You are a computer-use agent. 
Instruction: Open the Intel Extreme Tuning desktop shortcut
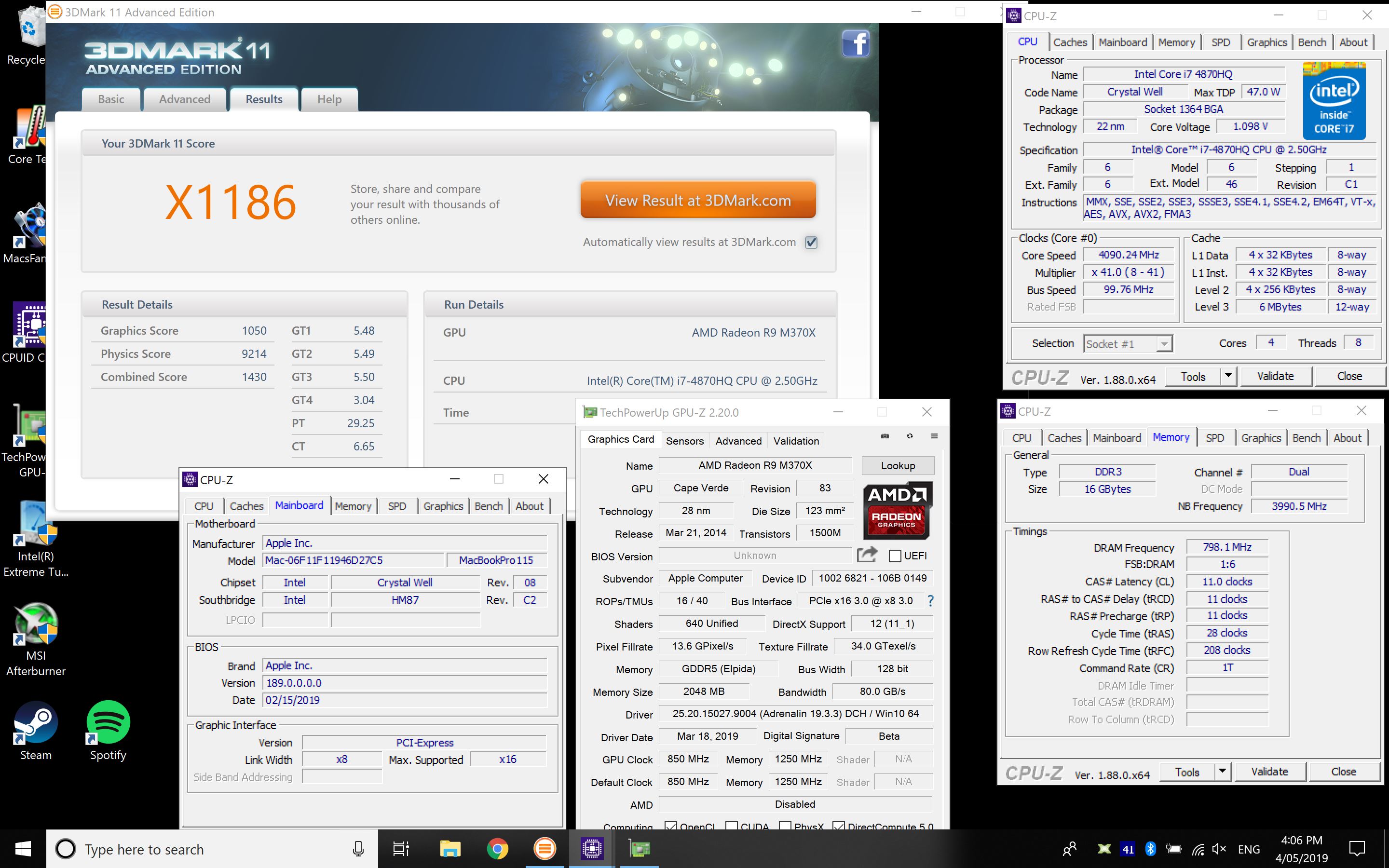36,540
